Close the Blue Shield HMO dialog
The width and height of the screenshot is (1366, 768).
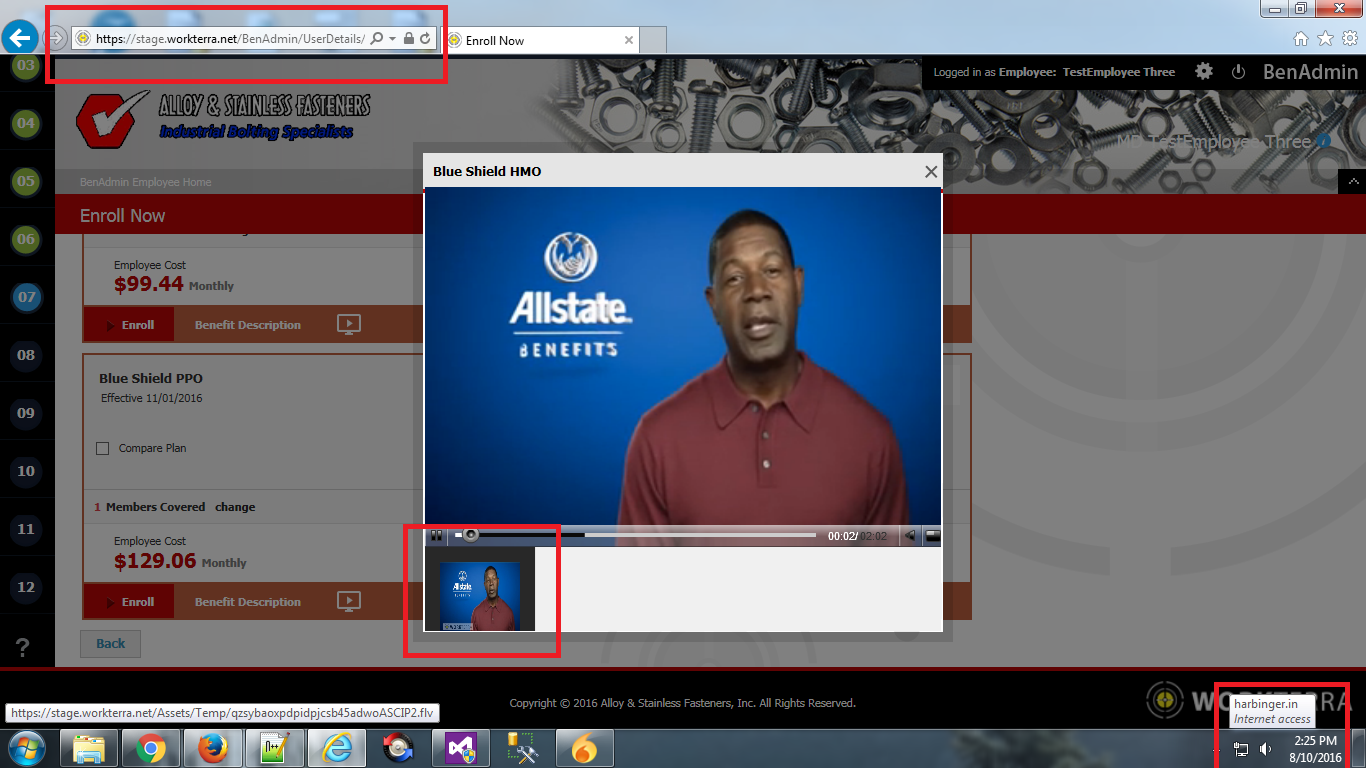point(931,172)
